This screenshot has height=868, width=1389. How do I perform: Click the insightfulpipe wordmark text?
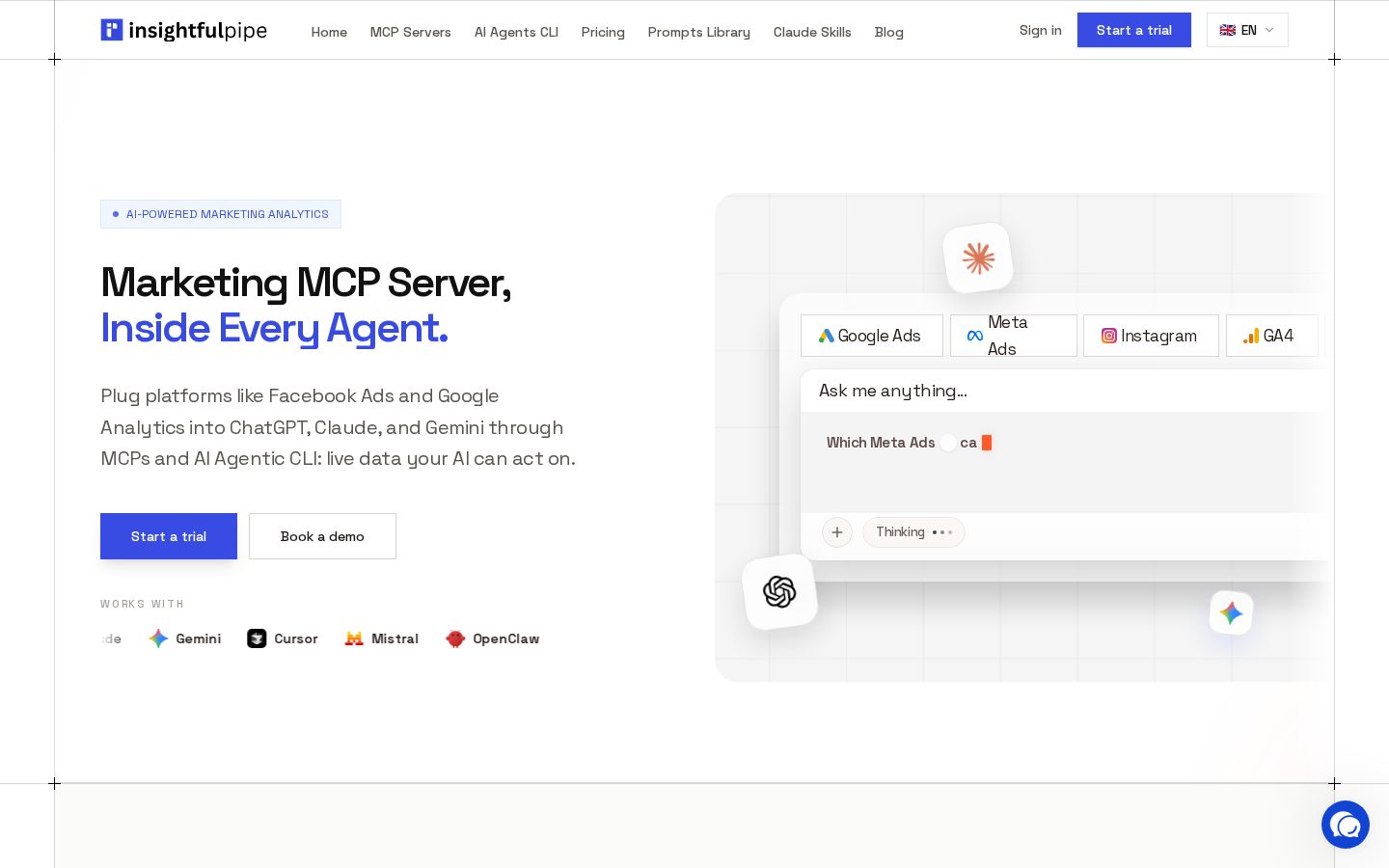click(x=198, y=31)
